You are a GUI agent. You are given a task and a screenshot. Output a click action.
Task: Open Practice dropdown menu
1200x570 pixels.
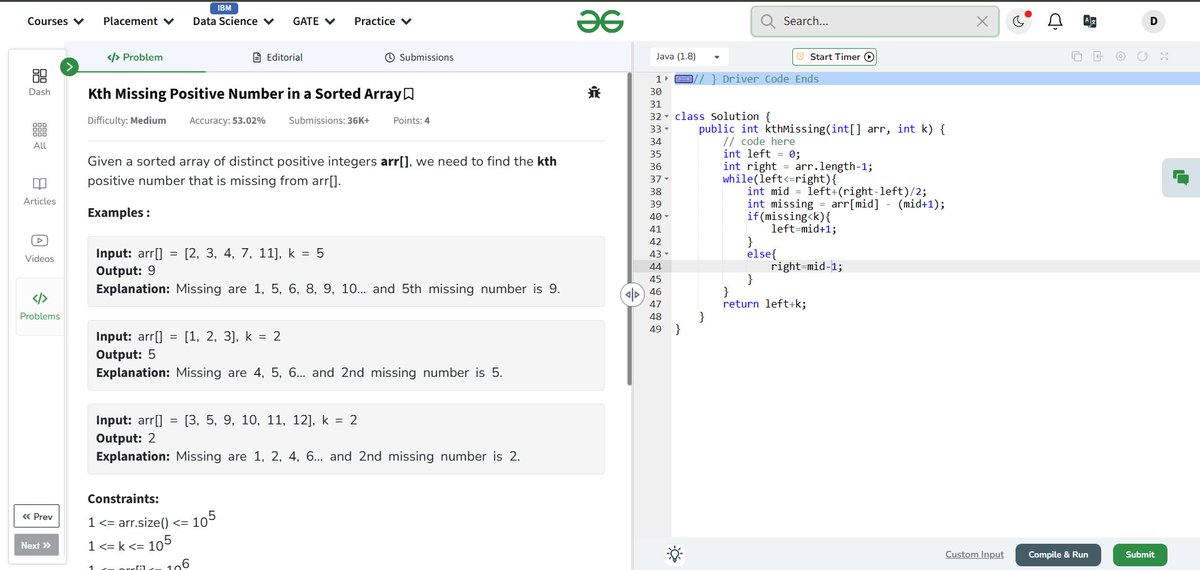point(383,21)
